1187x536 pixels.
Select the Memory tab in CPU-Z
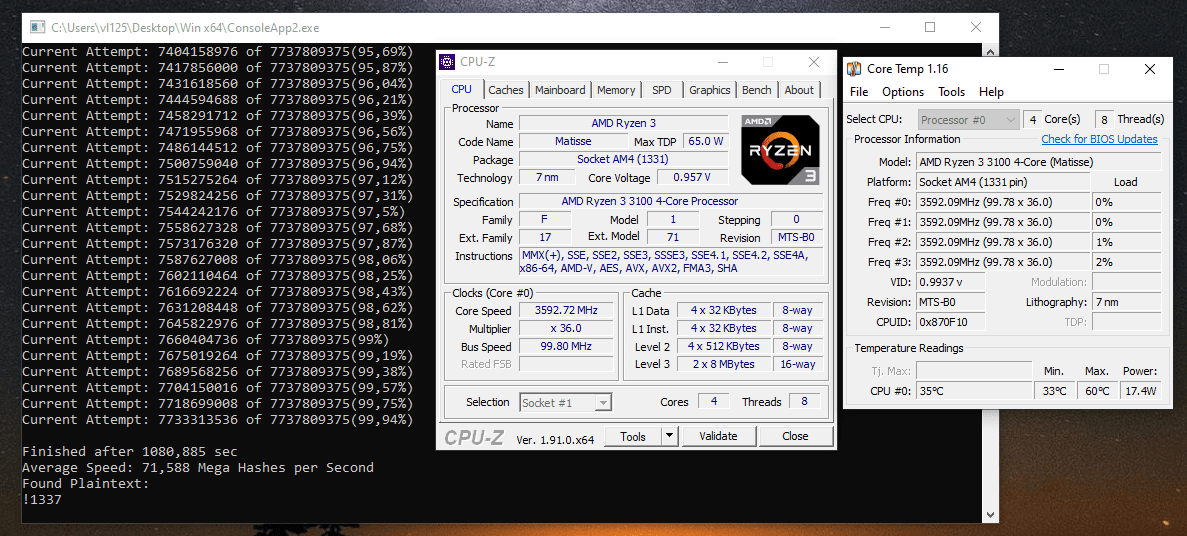coord(615,90)
